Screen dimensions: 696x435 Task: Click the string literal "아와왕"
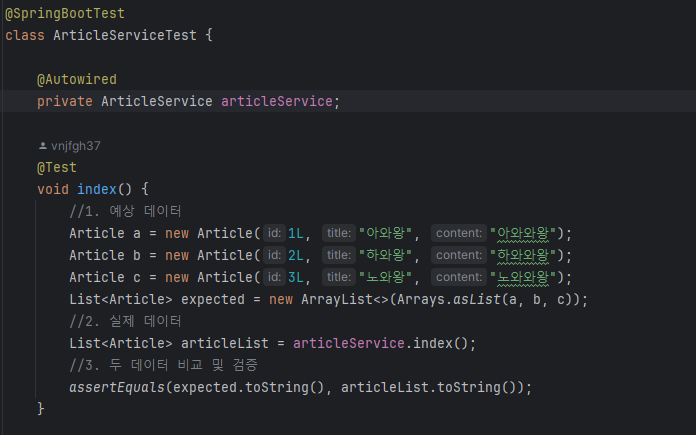coord(385,233)
